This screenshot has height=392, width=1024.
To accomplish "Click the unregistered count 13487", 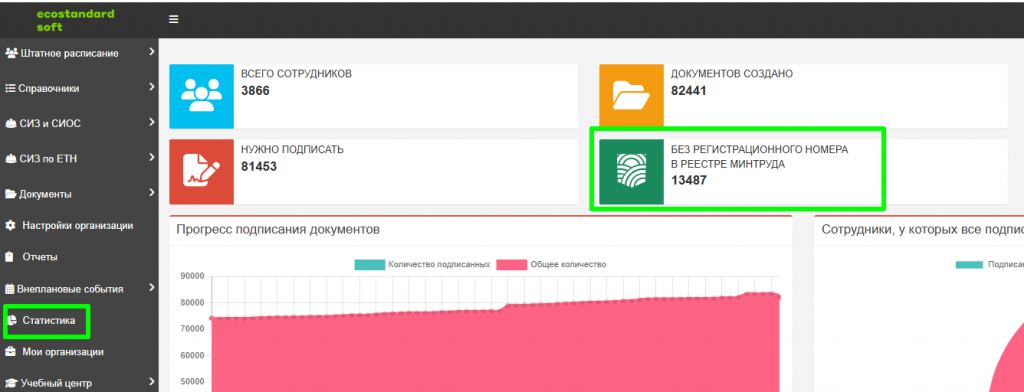I will [x=689, y=181].
